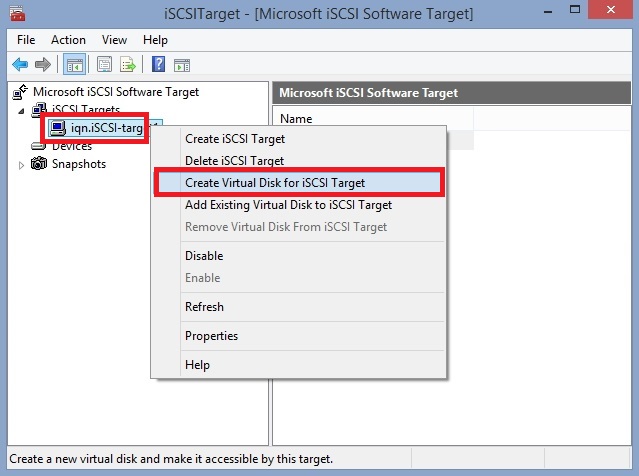
Task: Click the iqn.iSCSI-targ computer icon
Action: [x=57, y=128]
